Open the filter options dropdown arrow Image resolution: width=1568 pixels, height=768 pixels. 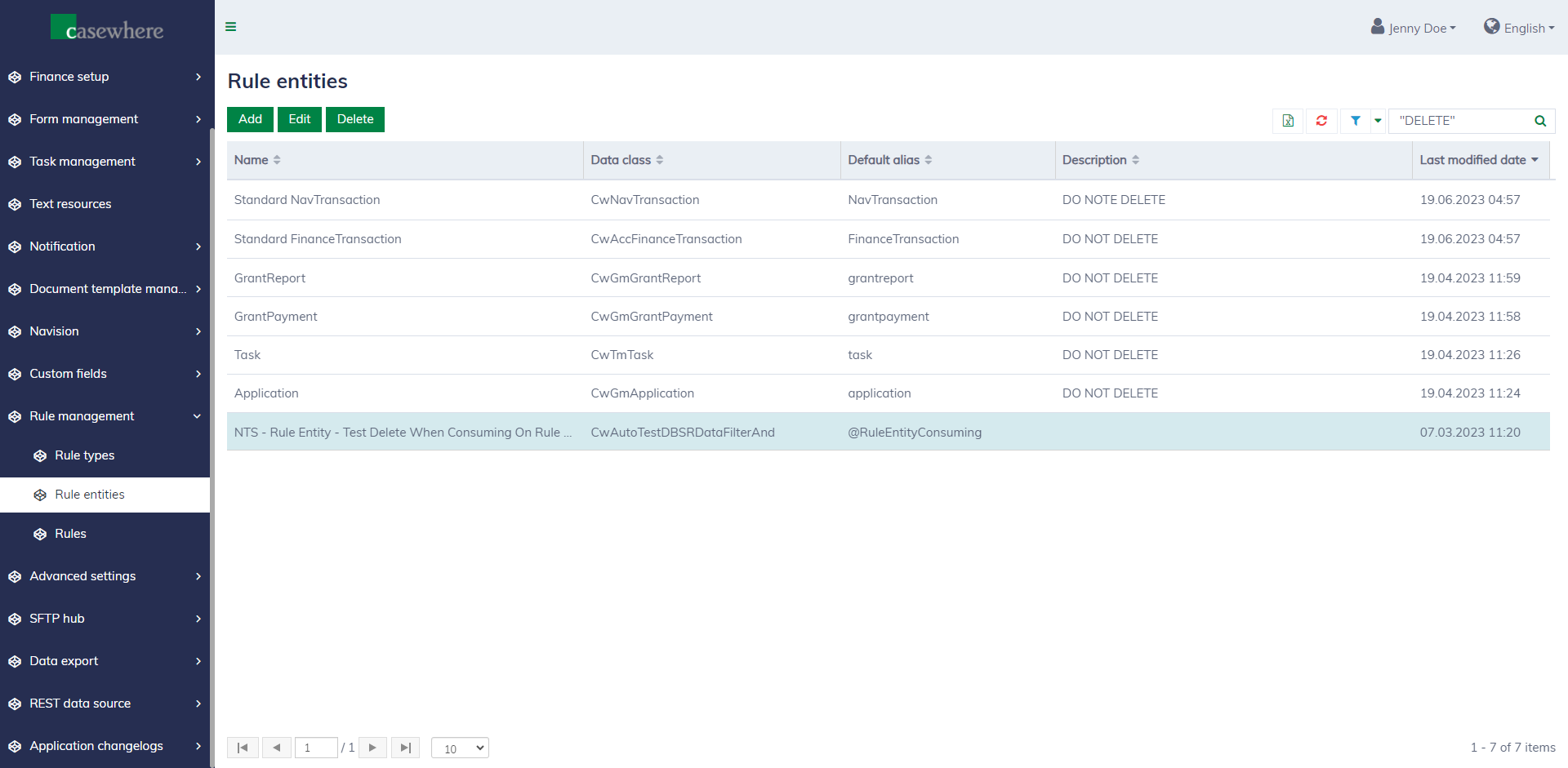pyautogui.click(x=1378, y=121)
